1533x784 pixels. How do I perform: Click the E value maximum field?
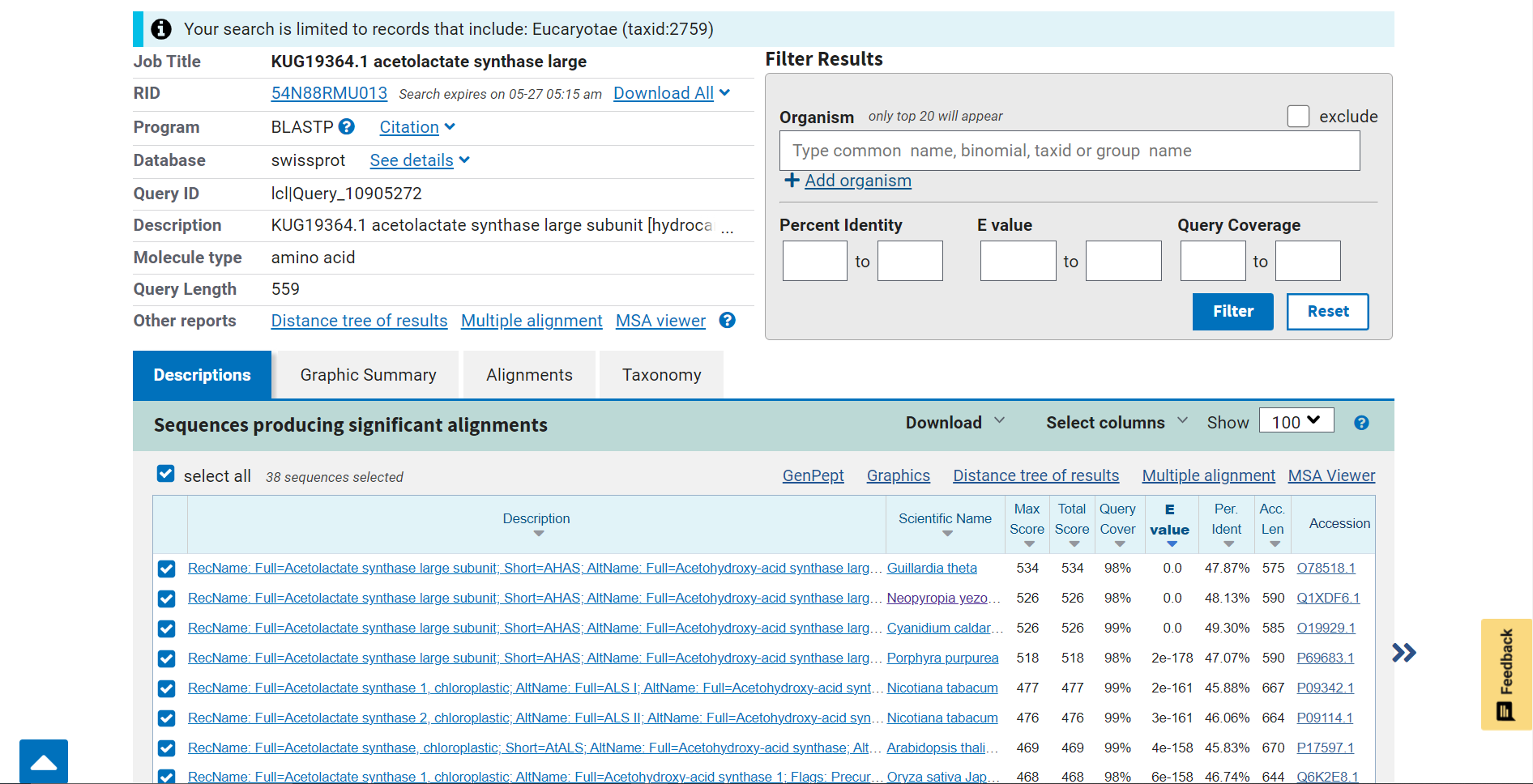1124,261
